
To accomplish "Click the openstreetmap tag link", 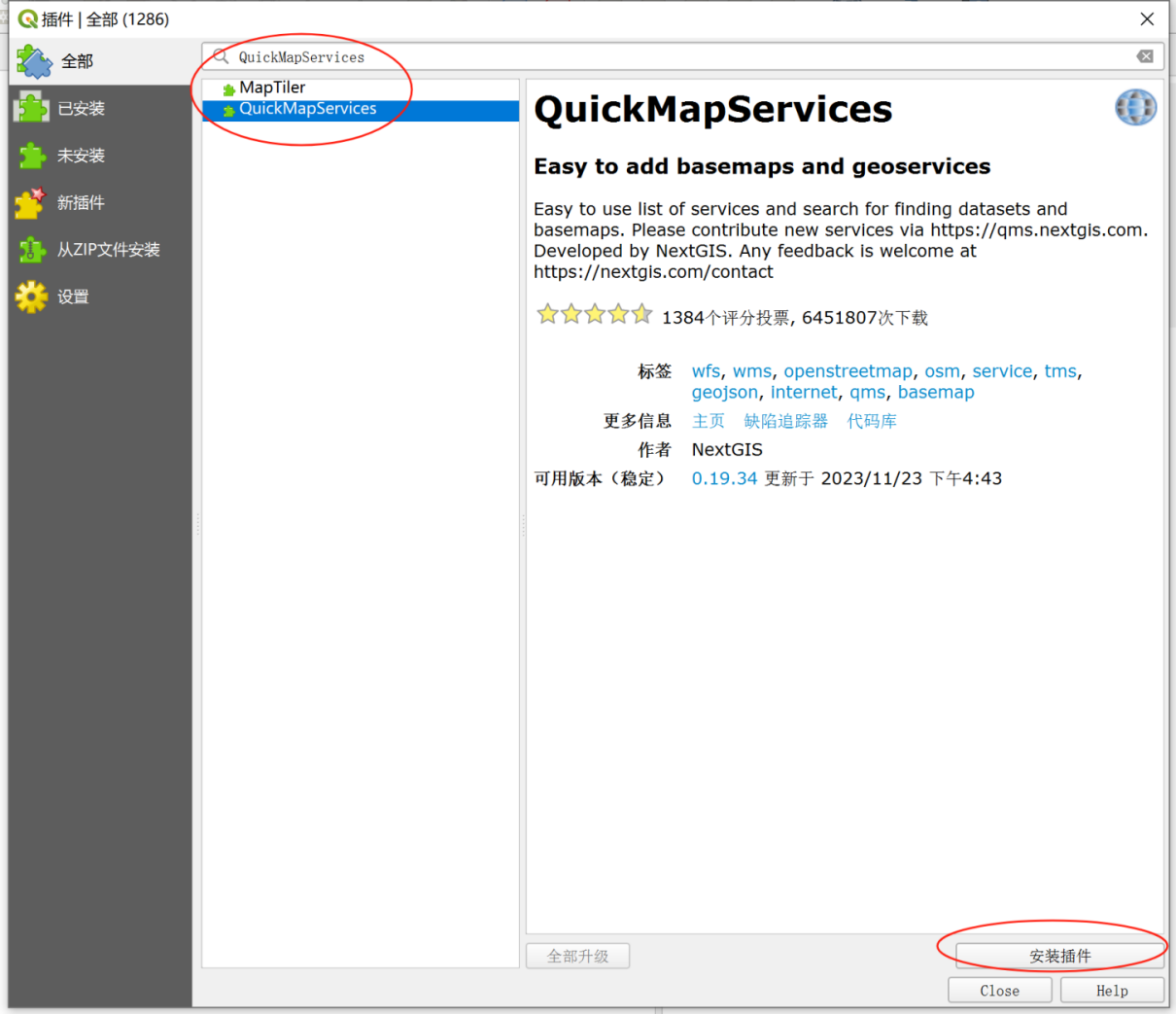I will click(x=847, y=371).
